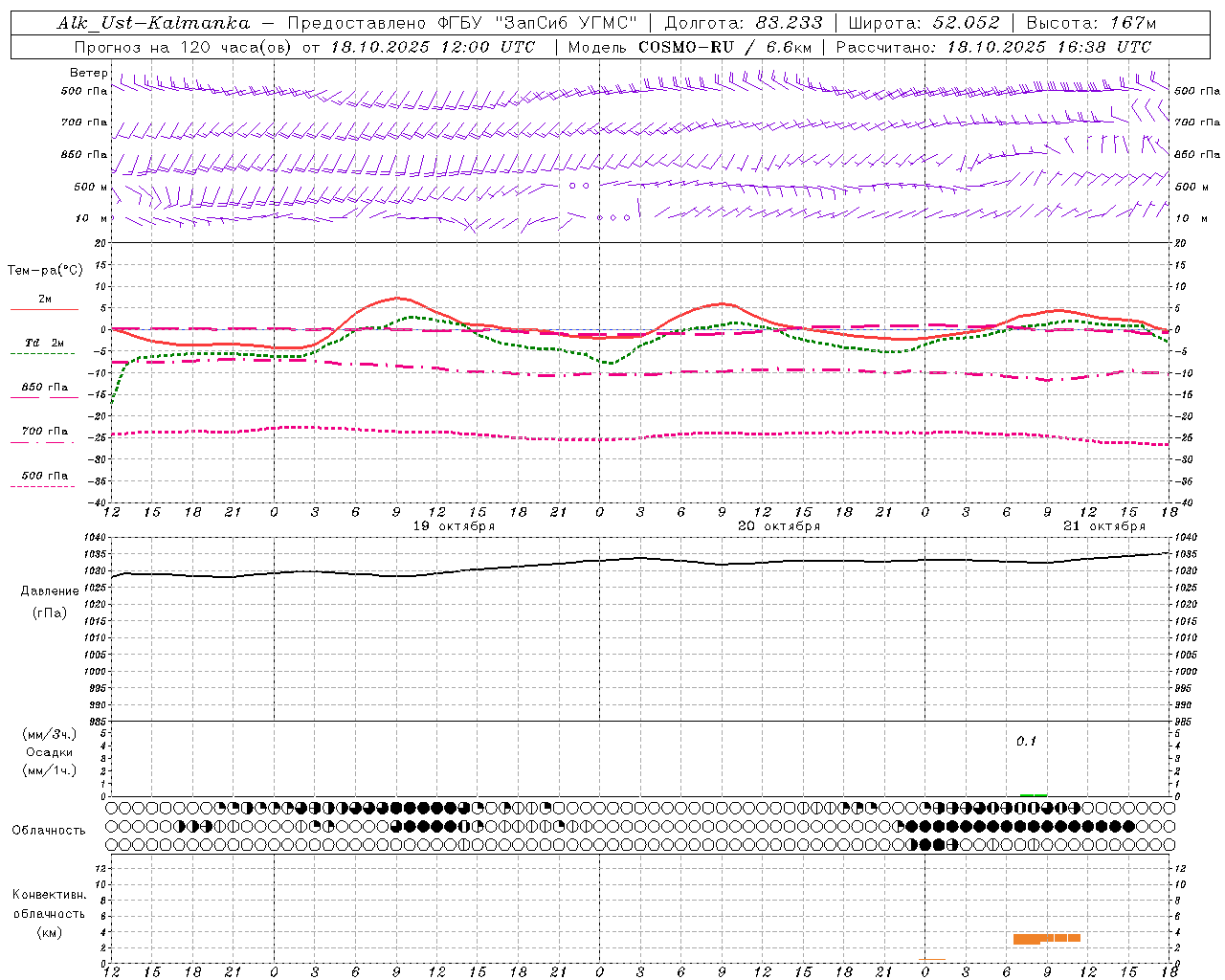Click the 500 гПа temperature legend entry

pyautogui.click(x=45, y=475)
